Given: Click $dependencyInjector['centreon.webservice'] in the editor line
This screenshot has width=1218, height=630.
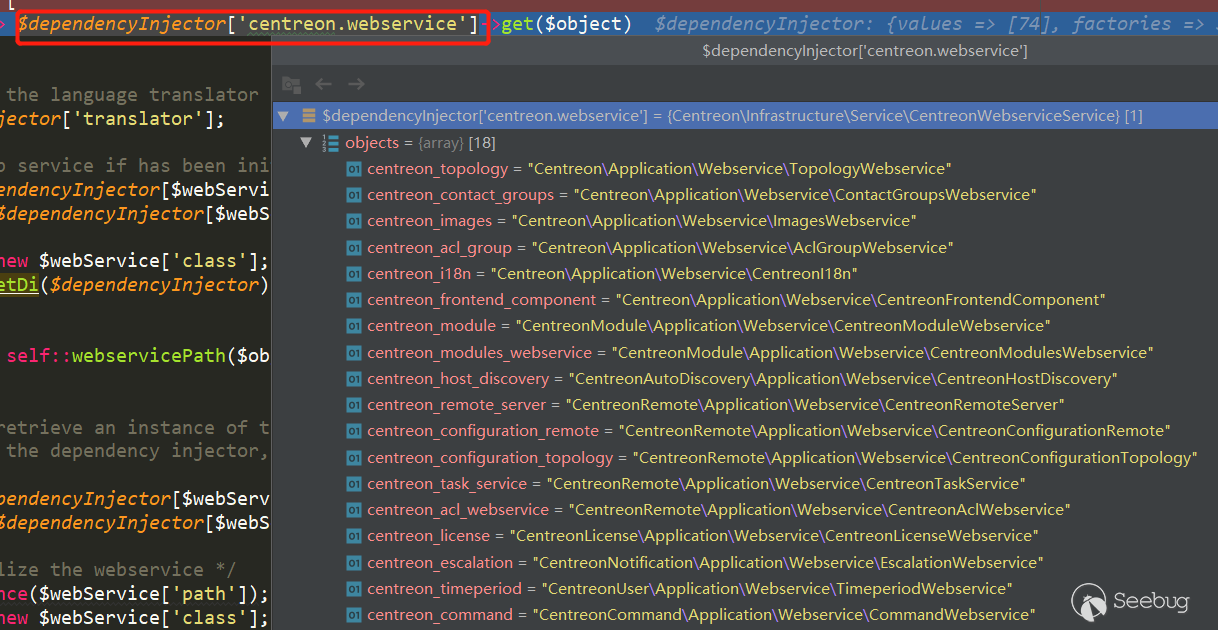Looking at the screenshot, I should coord(248,23).
